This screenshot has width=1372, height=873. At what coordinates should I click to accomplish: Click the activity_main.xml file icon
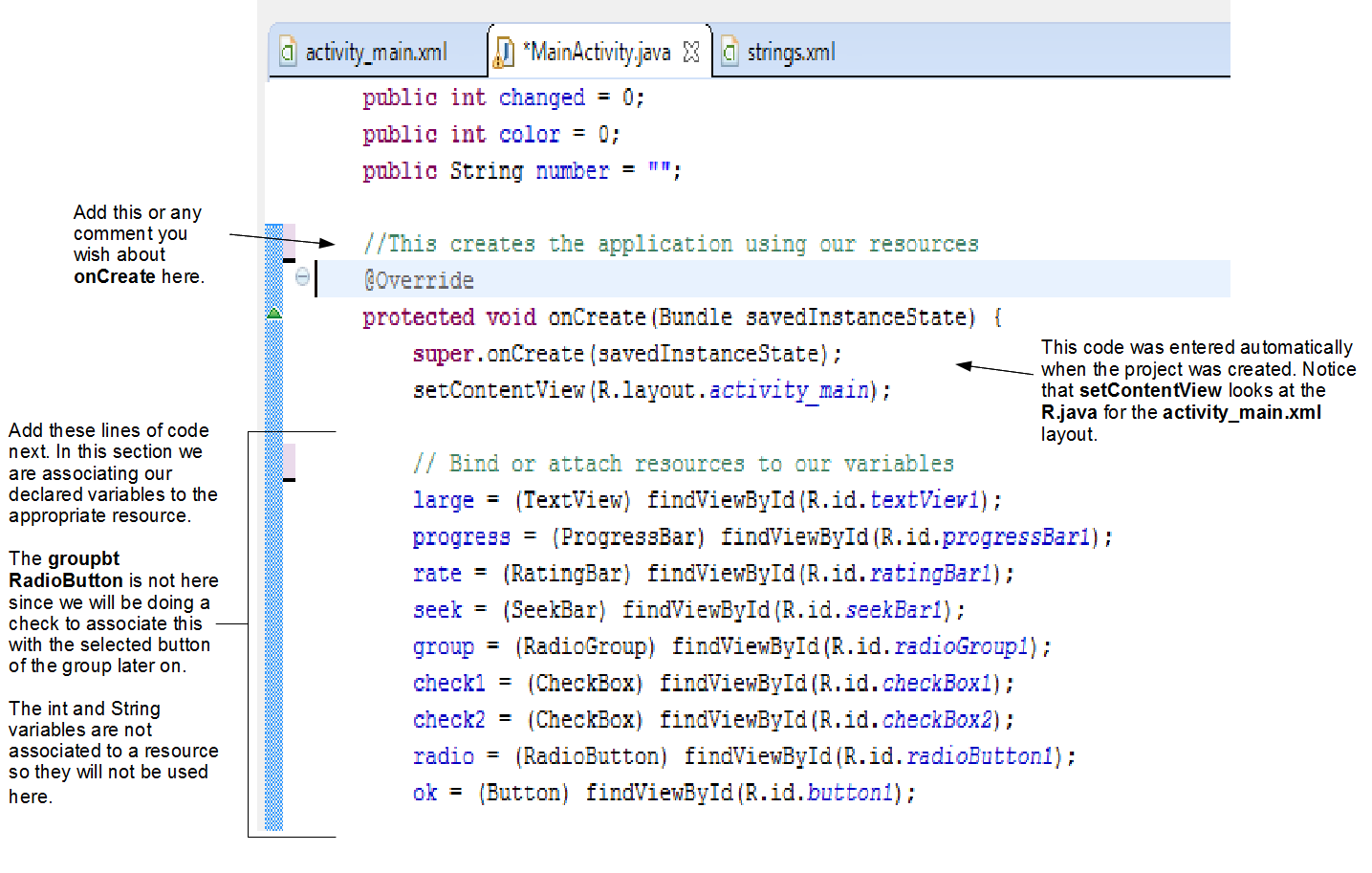288,52
